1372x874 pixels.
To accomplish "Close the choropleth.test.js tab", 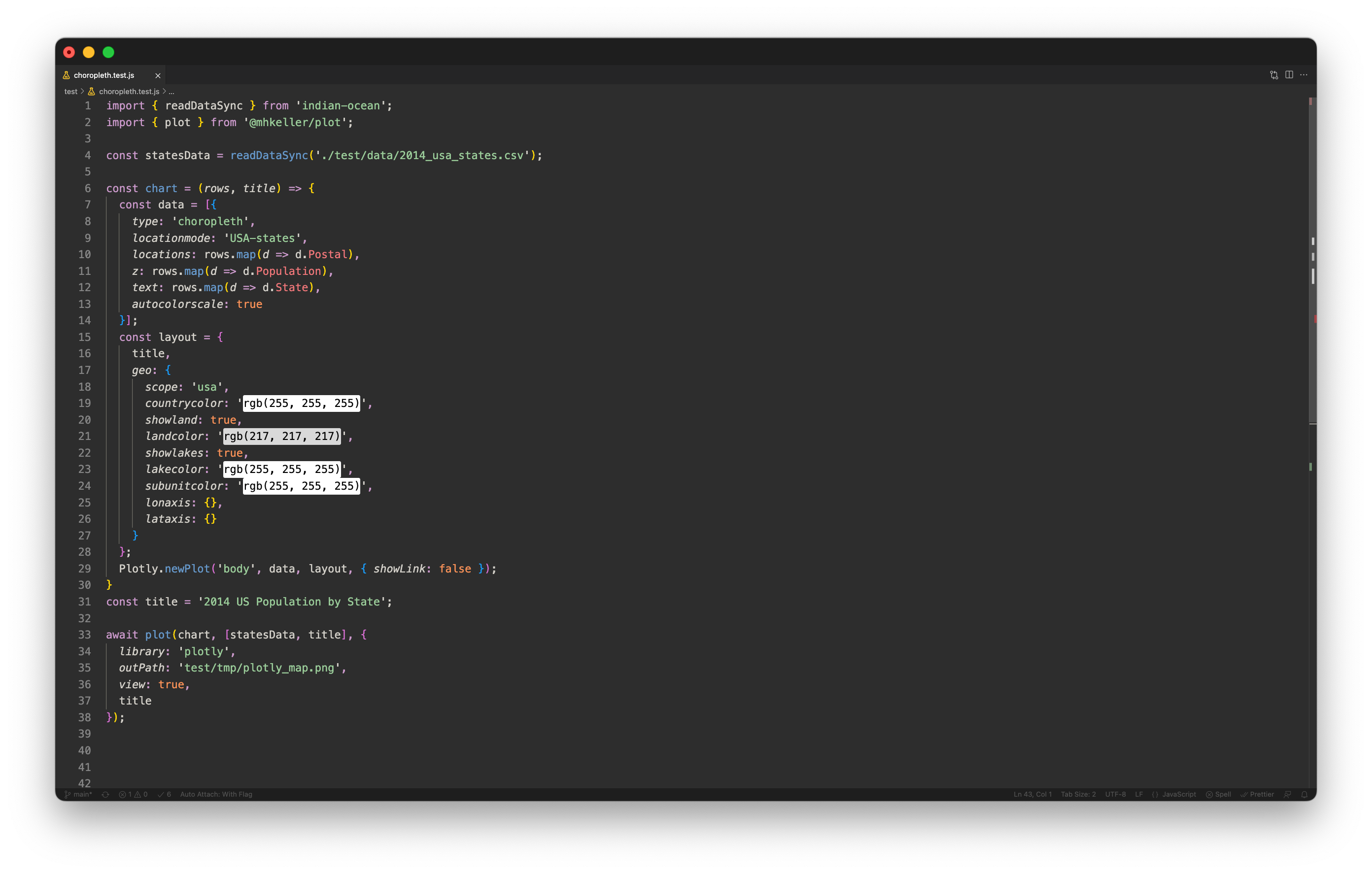I will pos(158,75).
